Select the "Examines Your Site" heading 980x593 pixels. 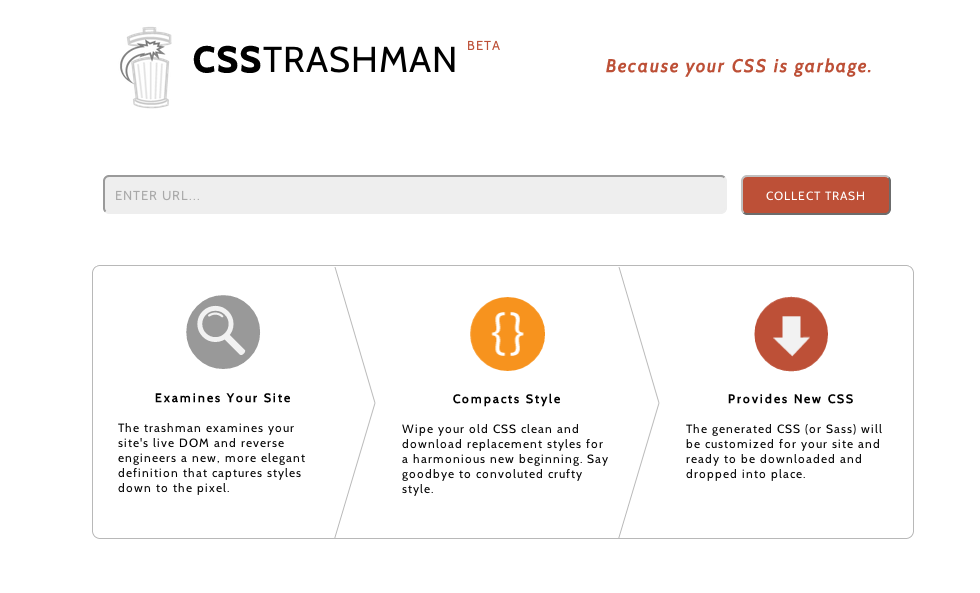[223, 398]
